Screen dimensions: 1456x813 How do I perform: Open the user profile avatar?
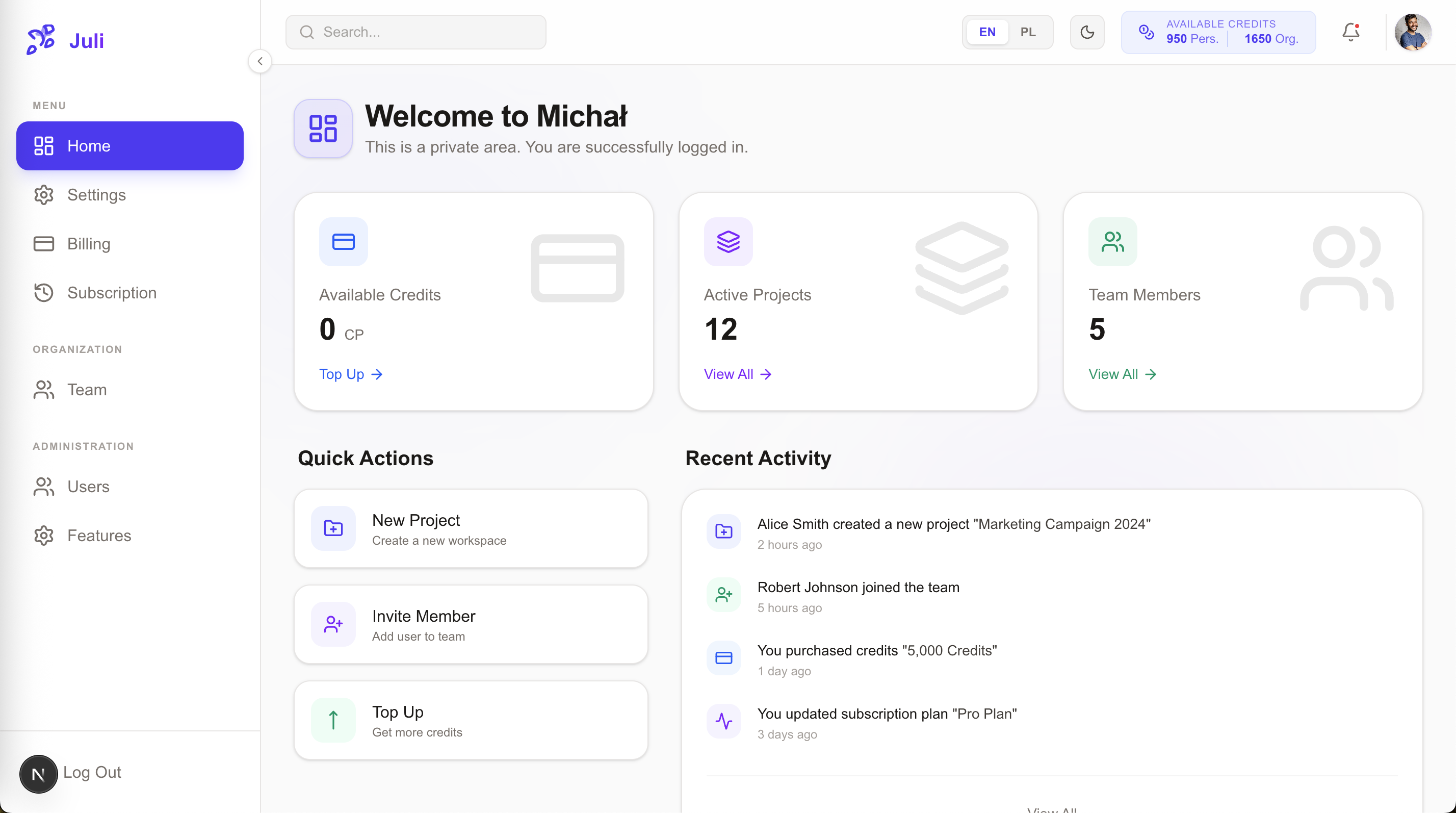point(1413,32)
